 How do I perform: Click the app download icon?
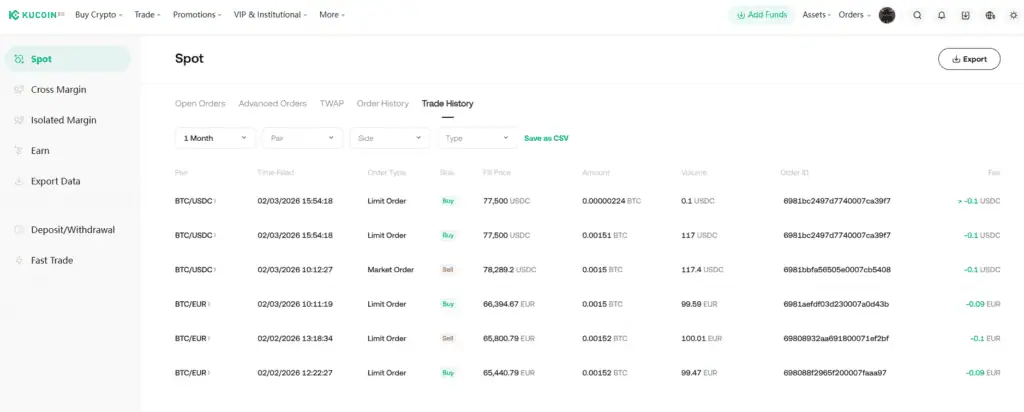tap(965, 15)
